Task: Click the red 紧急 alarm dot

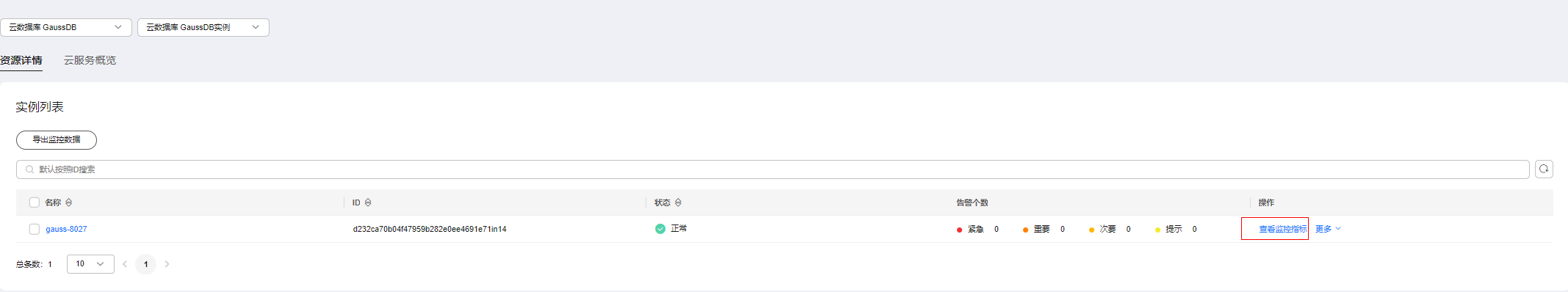Action: [x=959, y=230]
